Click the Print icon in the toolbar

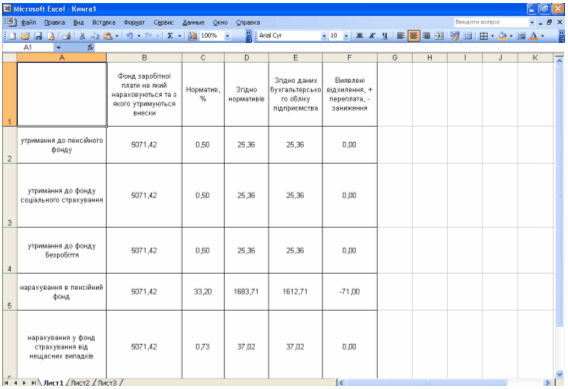[x=66, y=36]
